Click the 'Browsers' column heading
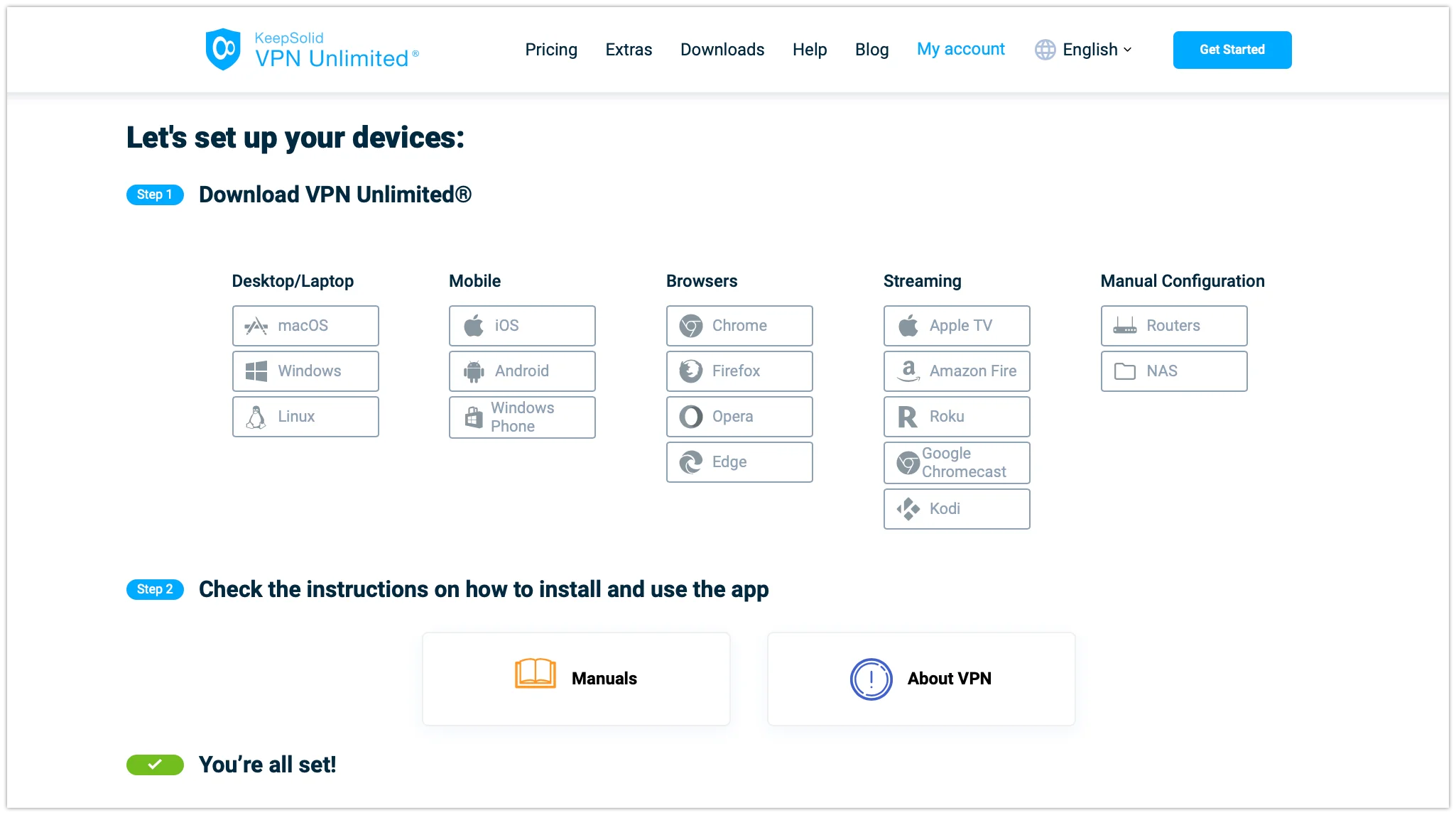1456x815 pixels. coord(702,281)
